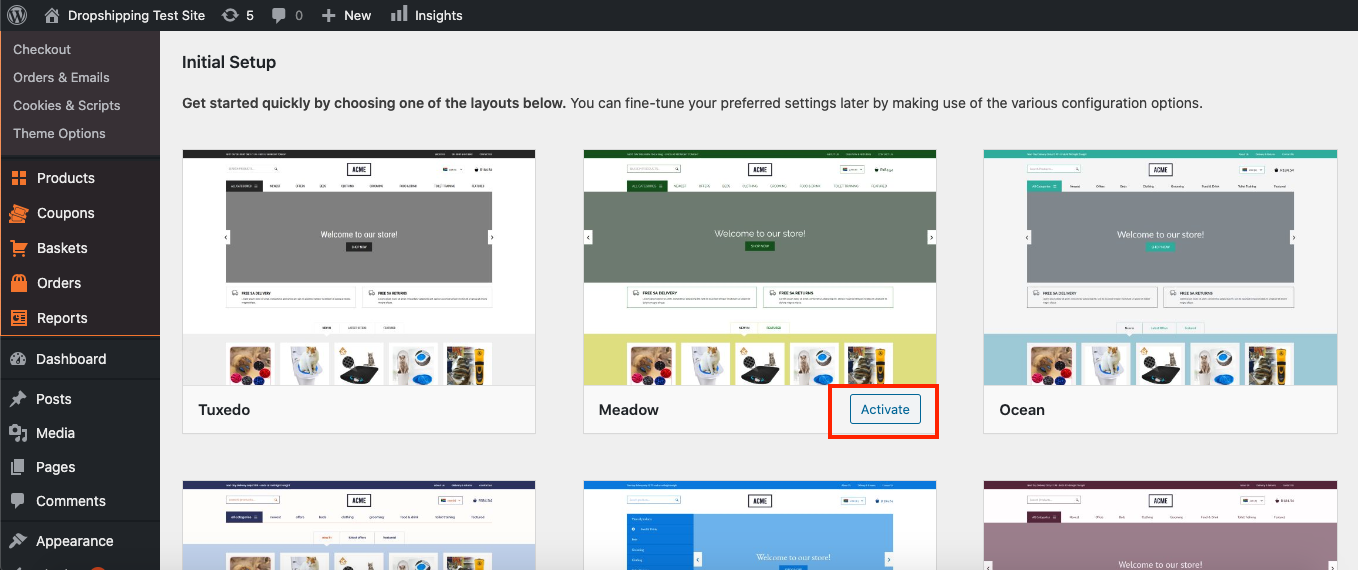The image size is (1358, 570).
Task: Open Insights in admin bar
Action: 426,15
